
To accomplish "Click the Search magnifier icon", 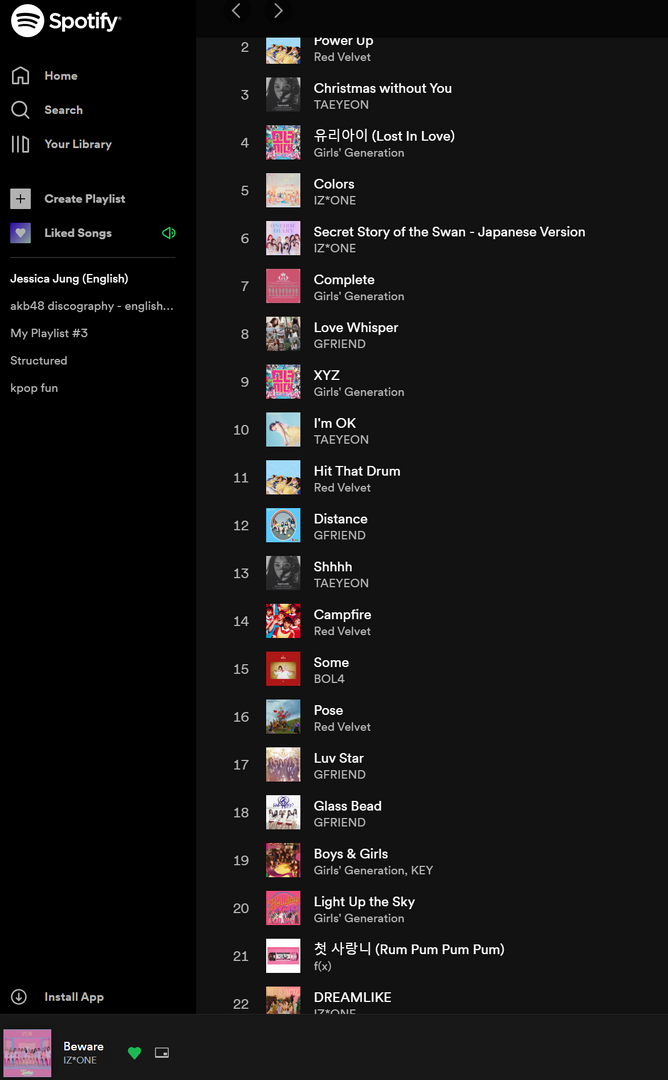I will 21,110.
